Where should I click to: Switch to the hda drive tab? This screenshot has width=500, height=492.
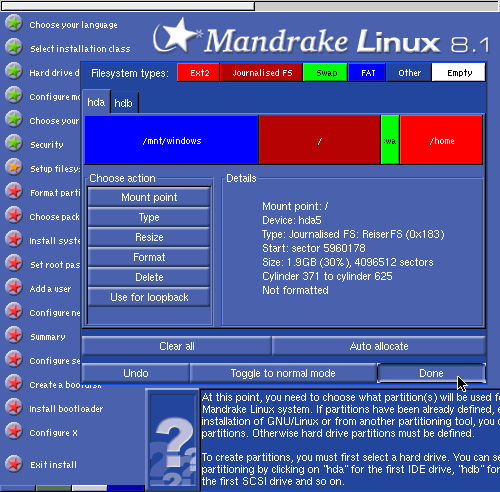(96, 102)
